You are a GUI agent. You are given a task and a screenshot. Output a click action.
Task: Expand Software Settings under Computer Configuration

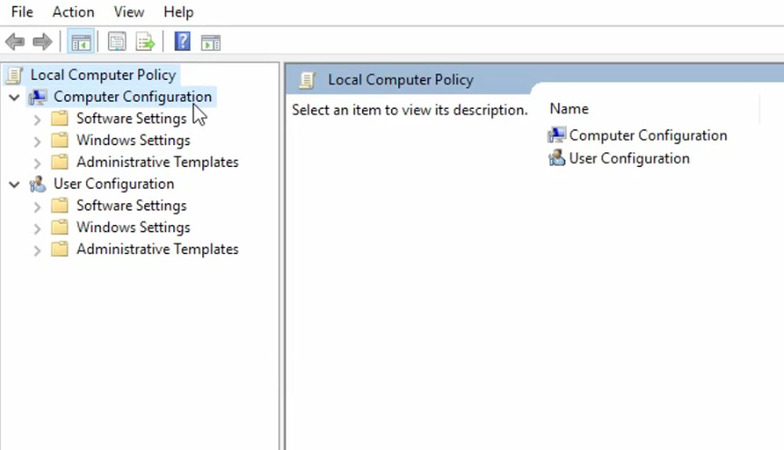click(37, 120)
